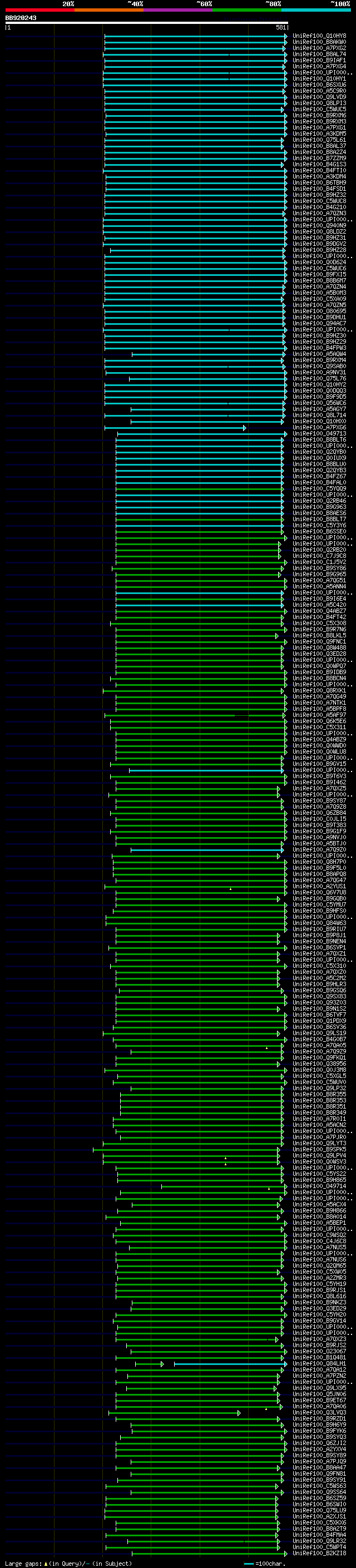Click UniRef100_B4G1S3 label
This screenshot has height=1568, width=356.
coord(319,164)
